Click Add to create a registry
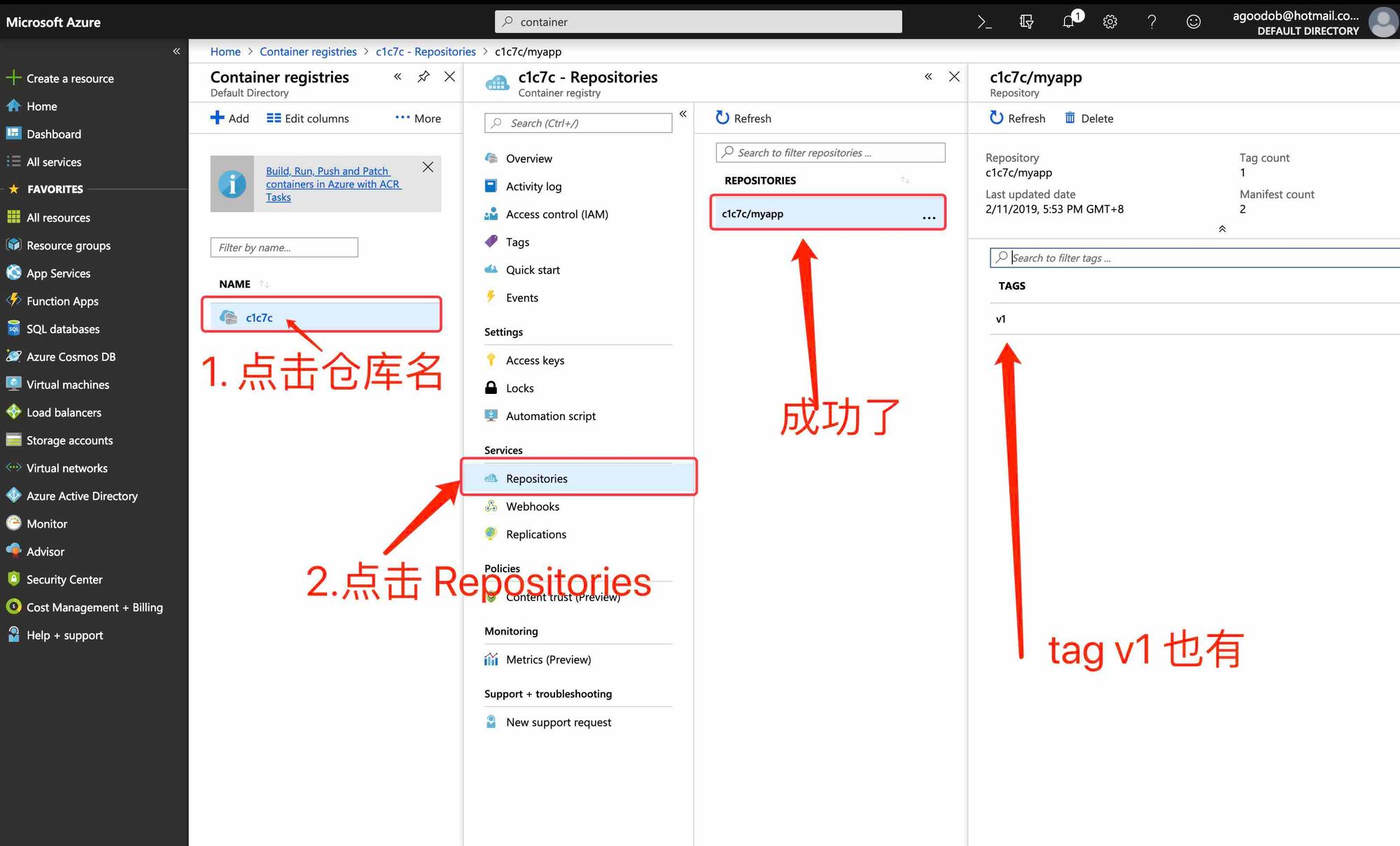 tap(230, 118)
